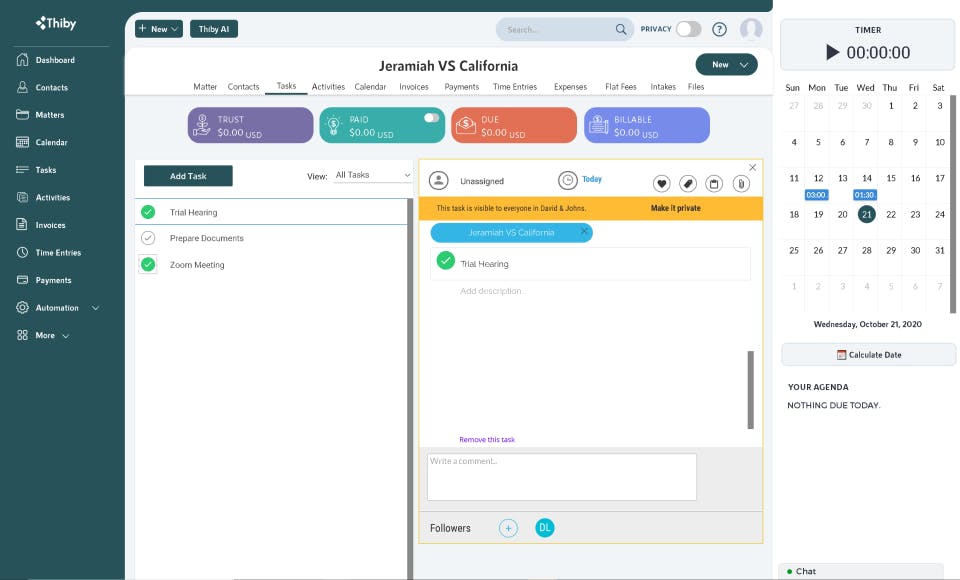960x580 pixels.
Task: Toggle the Privacy switch
Action: click(x=688, y=29)
